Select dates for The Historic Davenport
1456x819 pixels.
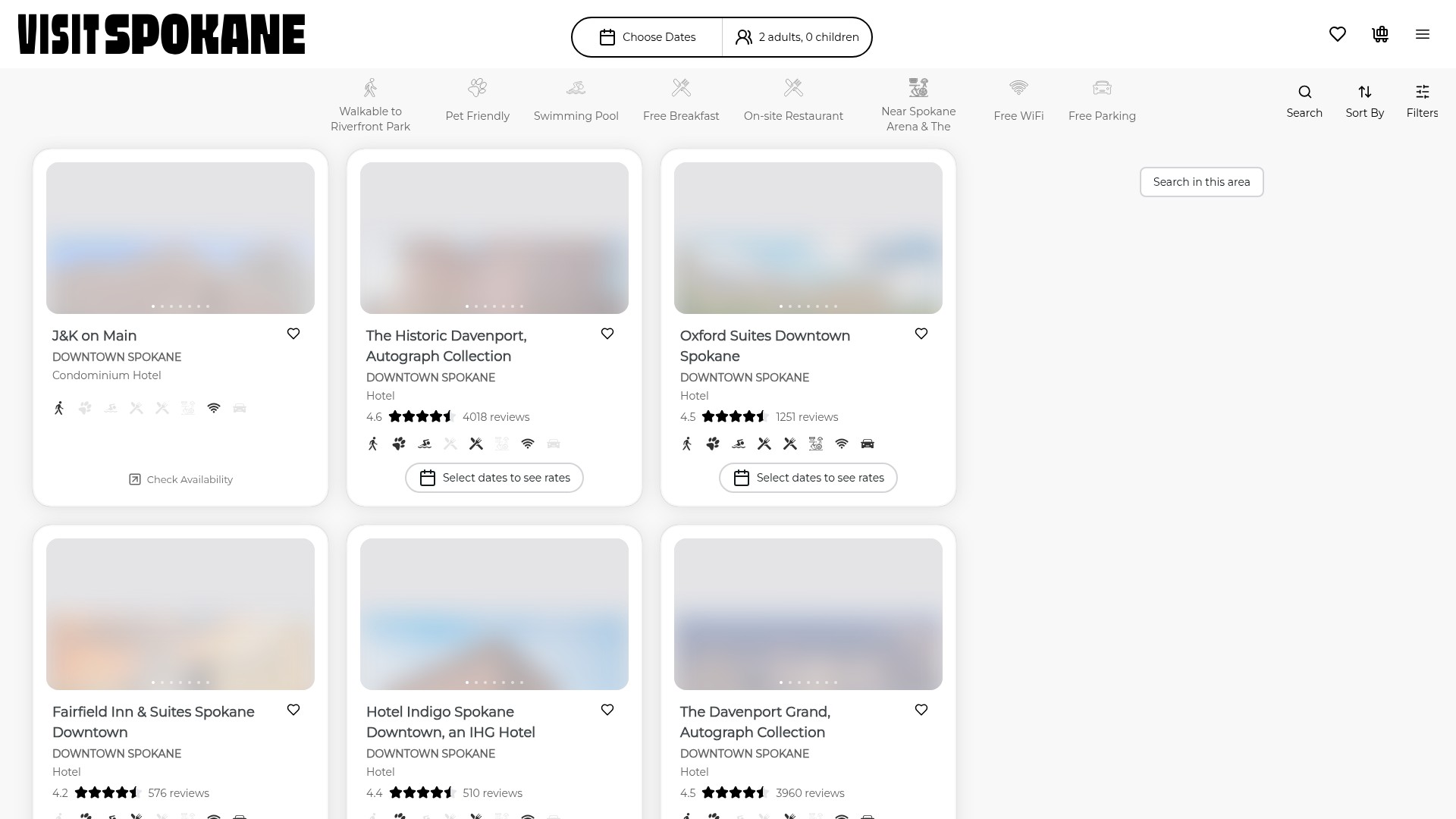click(x=494, y=478)
